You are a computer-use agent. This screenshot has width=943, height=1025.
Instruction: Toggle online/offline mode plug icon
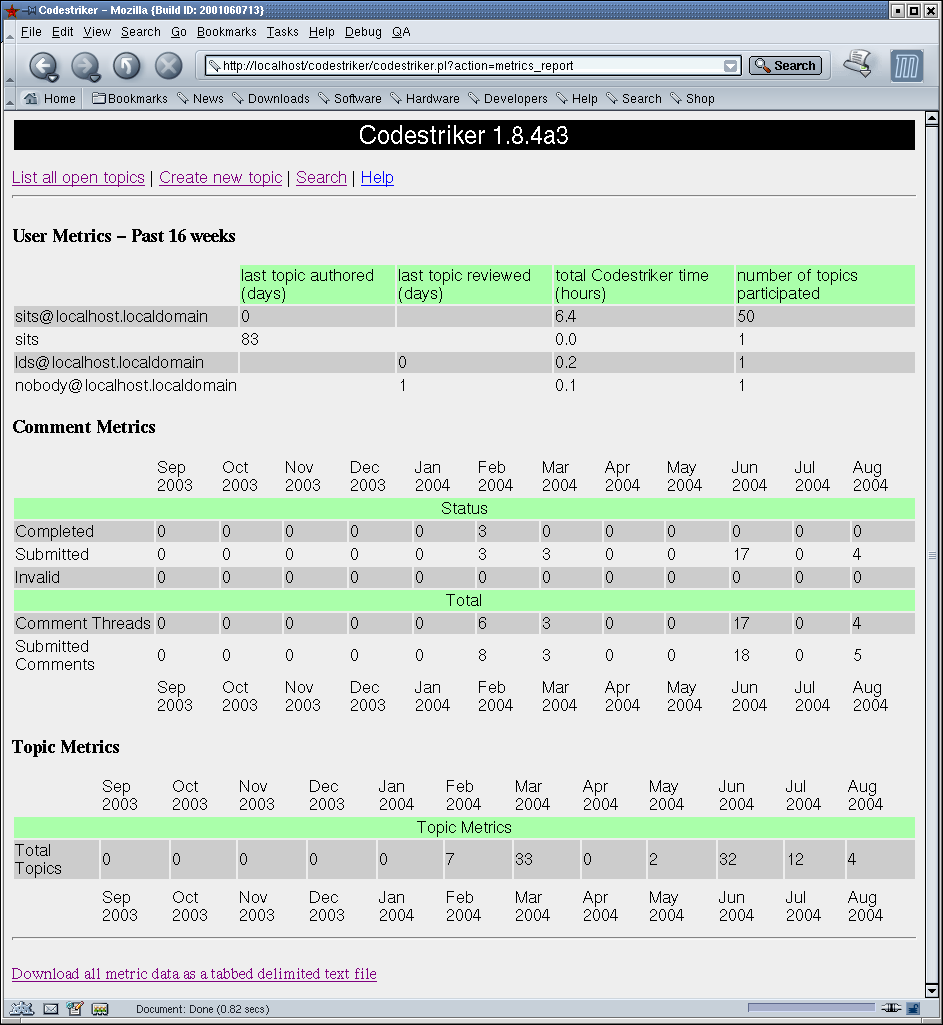click(x=893, y=1008)
